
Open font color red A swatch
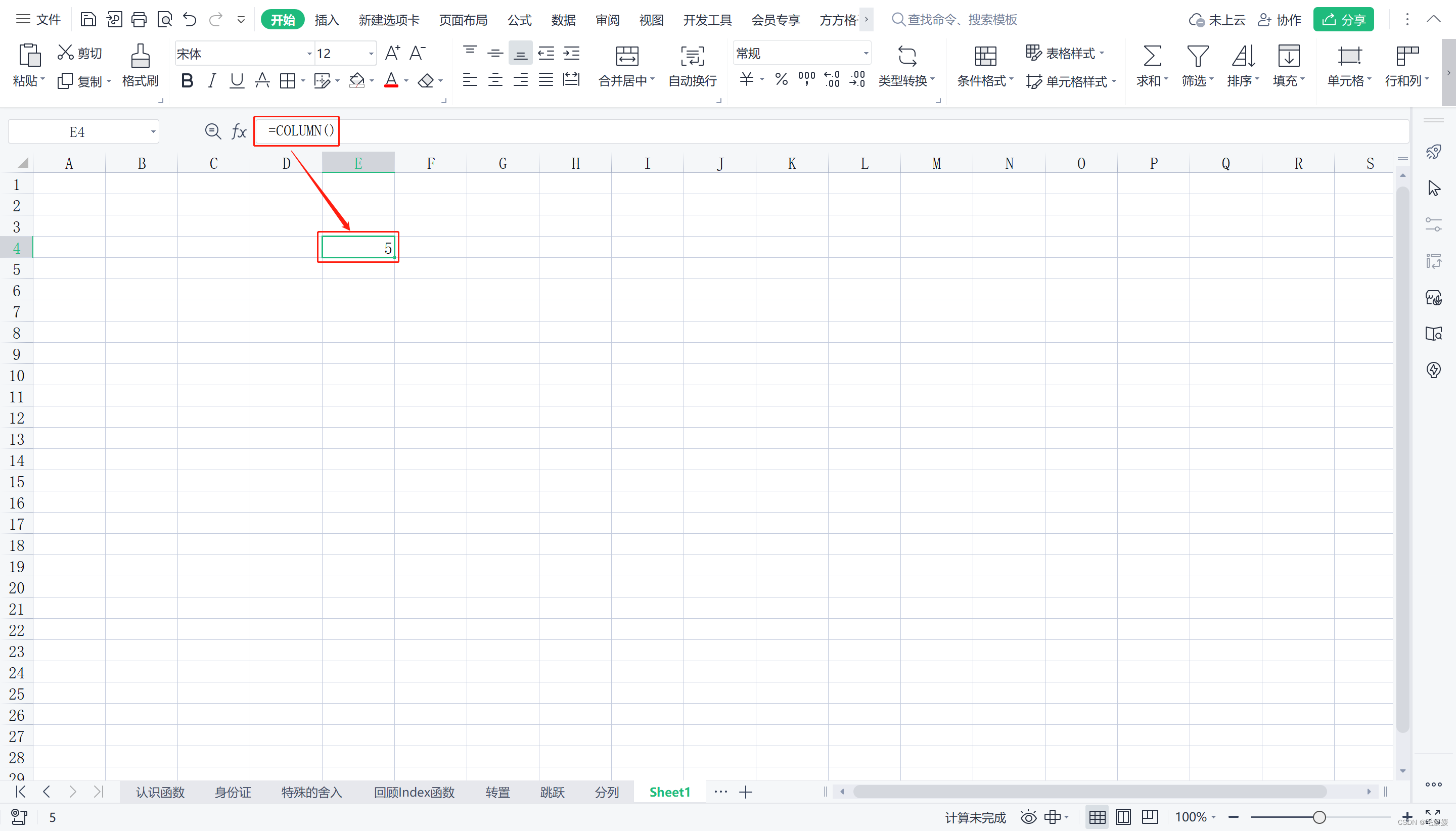point(391,80)
